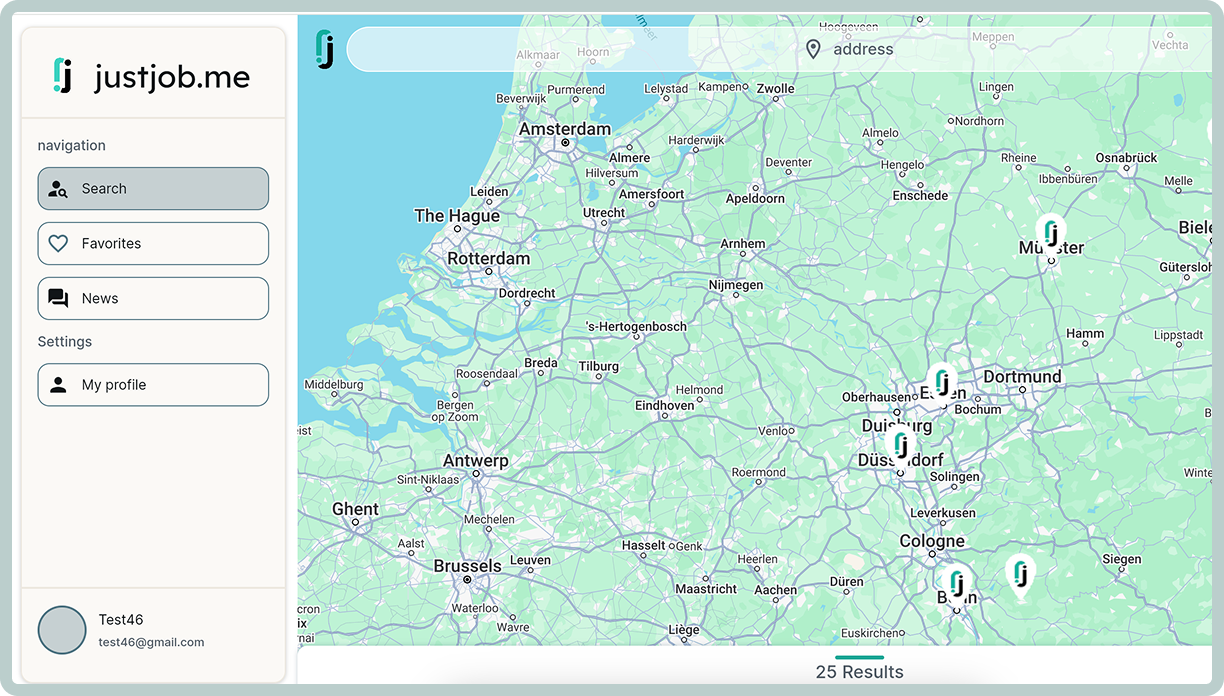
Task: Click The Hague map label
Action: [x=457, y=216]
